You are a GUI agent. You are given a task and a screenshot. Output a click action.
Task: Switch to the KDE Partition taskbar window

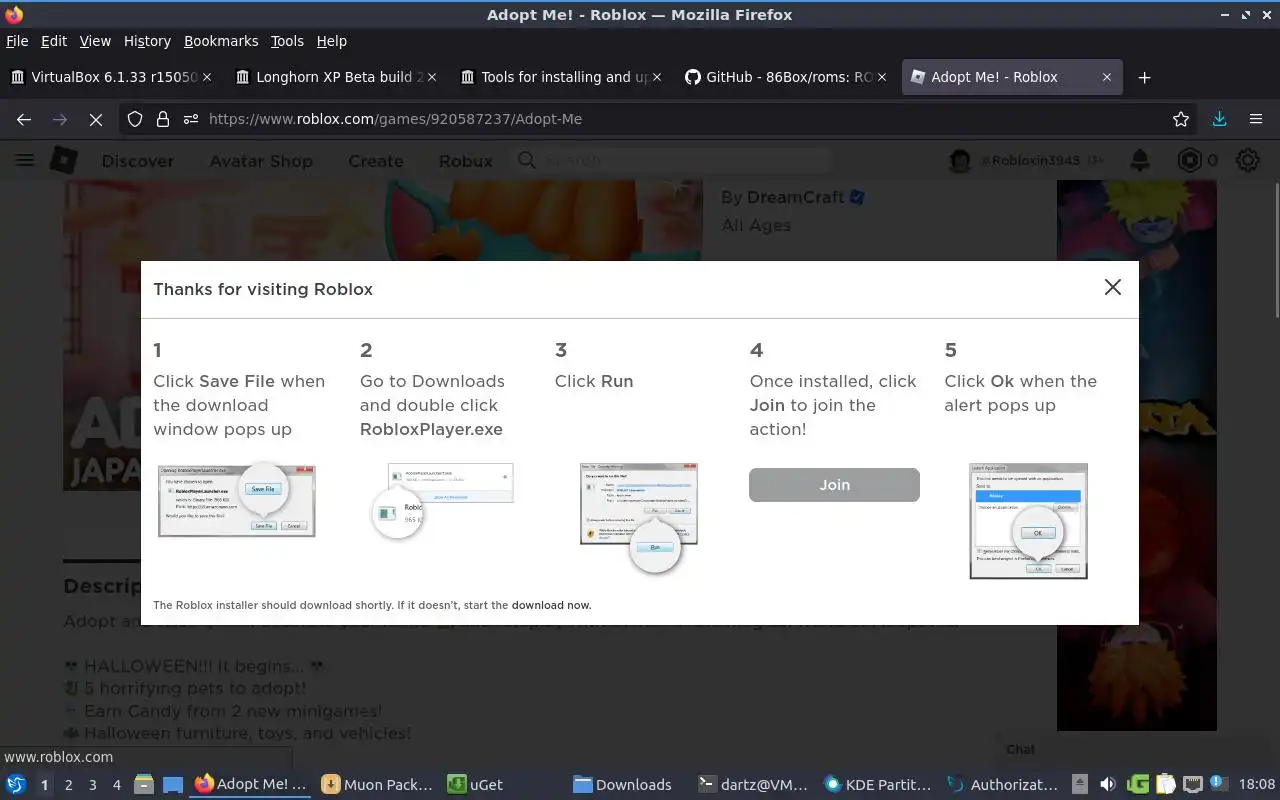click(x=878, y=785)
